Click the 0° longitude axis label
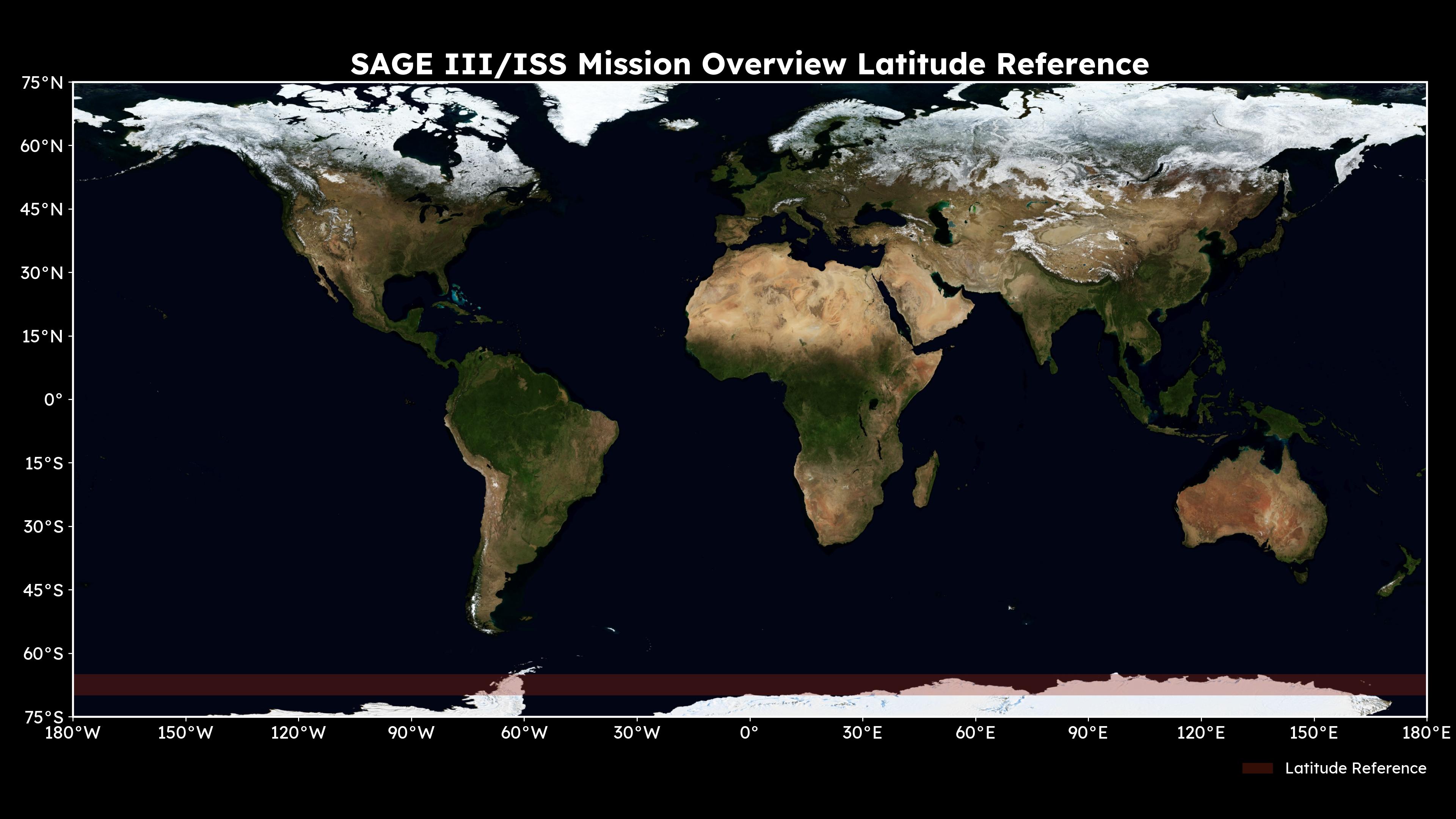 click(x=750, y=733)
